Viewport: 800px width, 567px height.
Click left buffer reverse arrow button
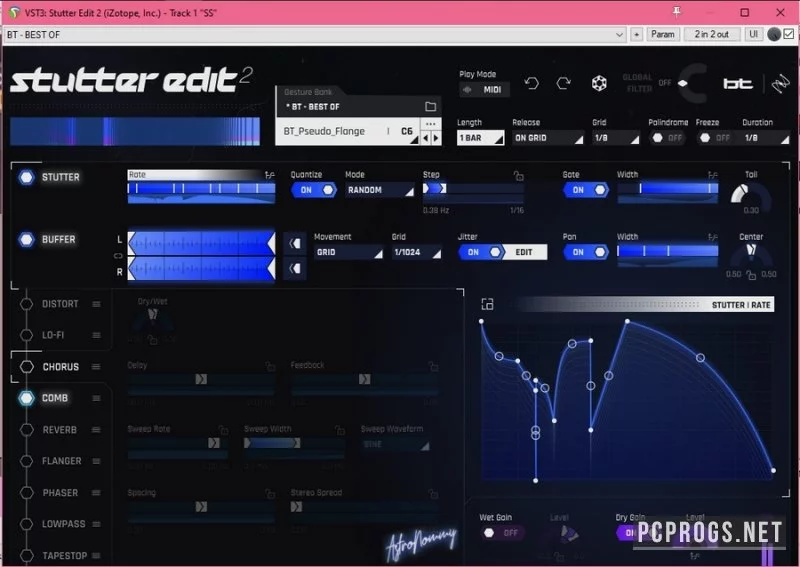(x=295, y=243)
